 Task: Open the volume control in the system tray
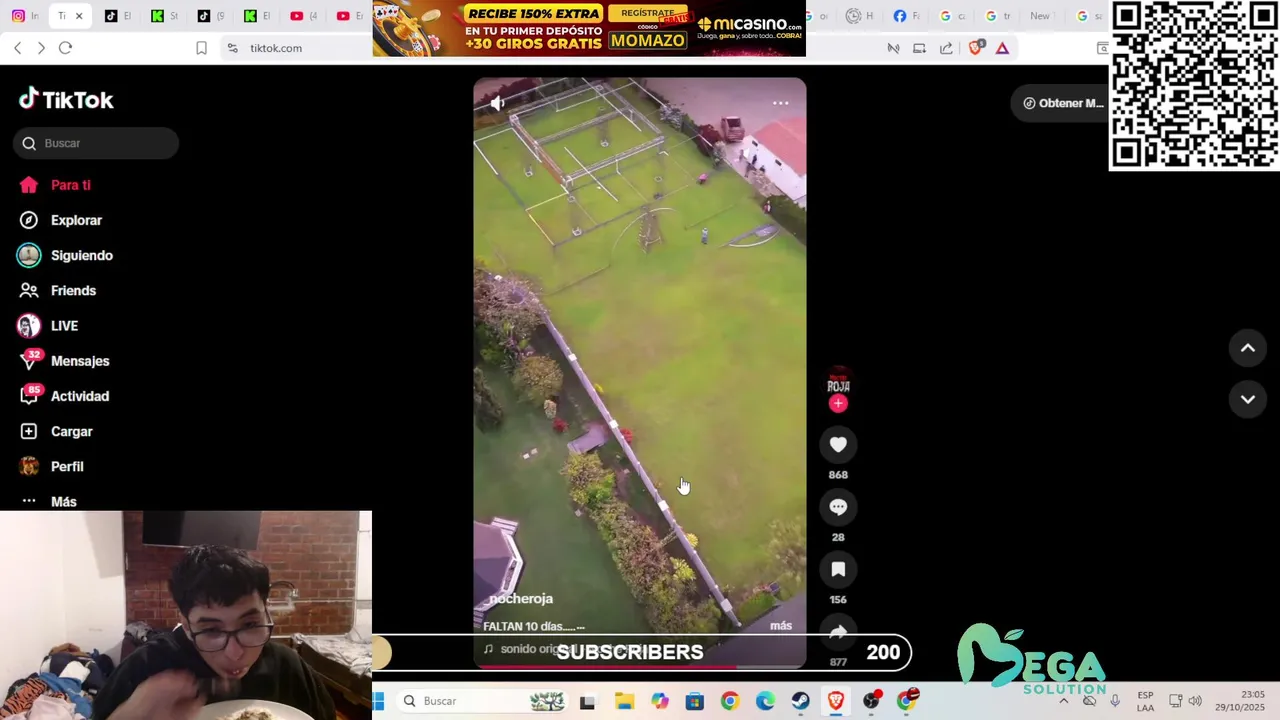pyautogui.click(x=1195, y=701)
